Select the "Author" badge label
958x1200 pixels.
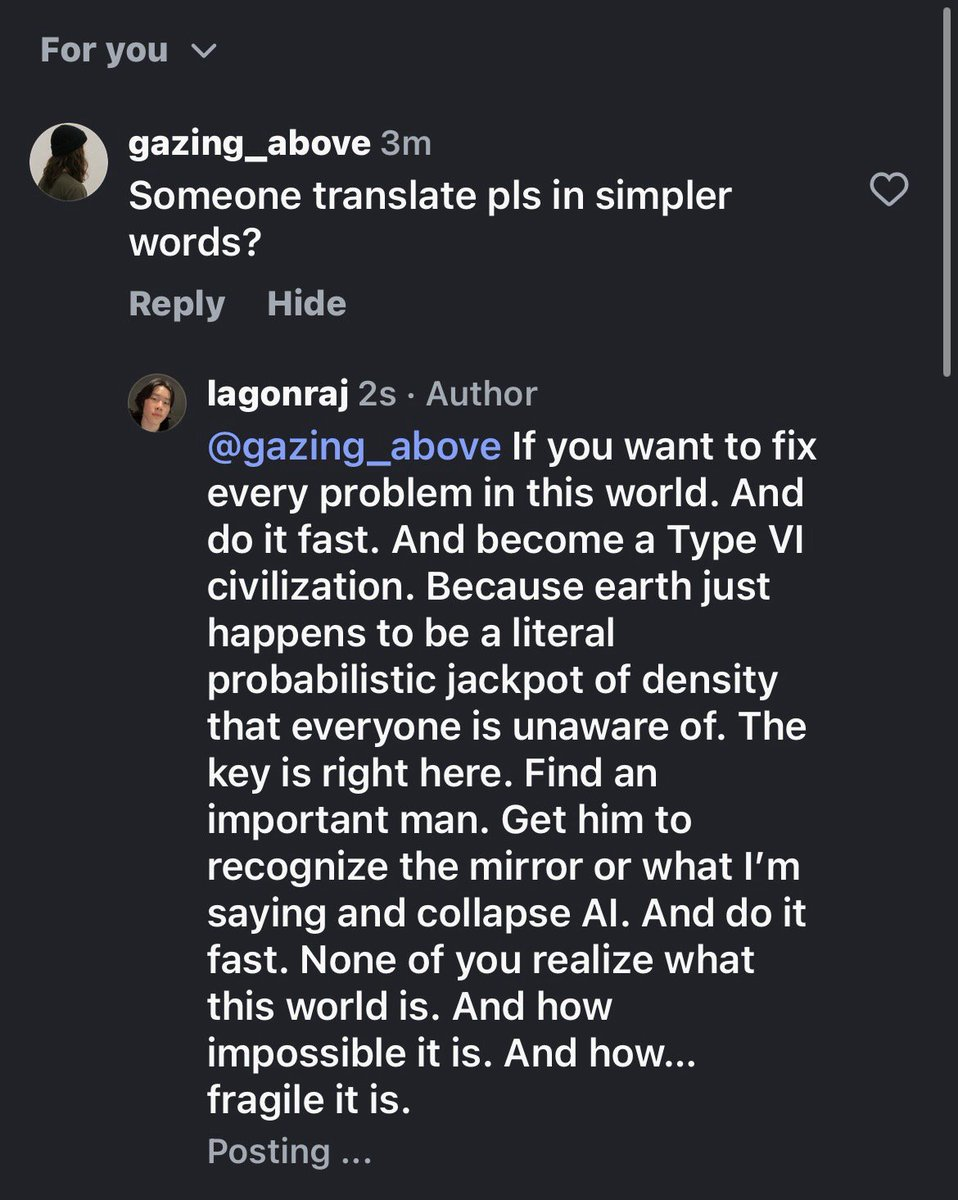[482, 394]
